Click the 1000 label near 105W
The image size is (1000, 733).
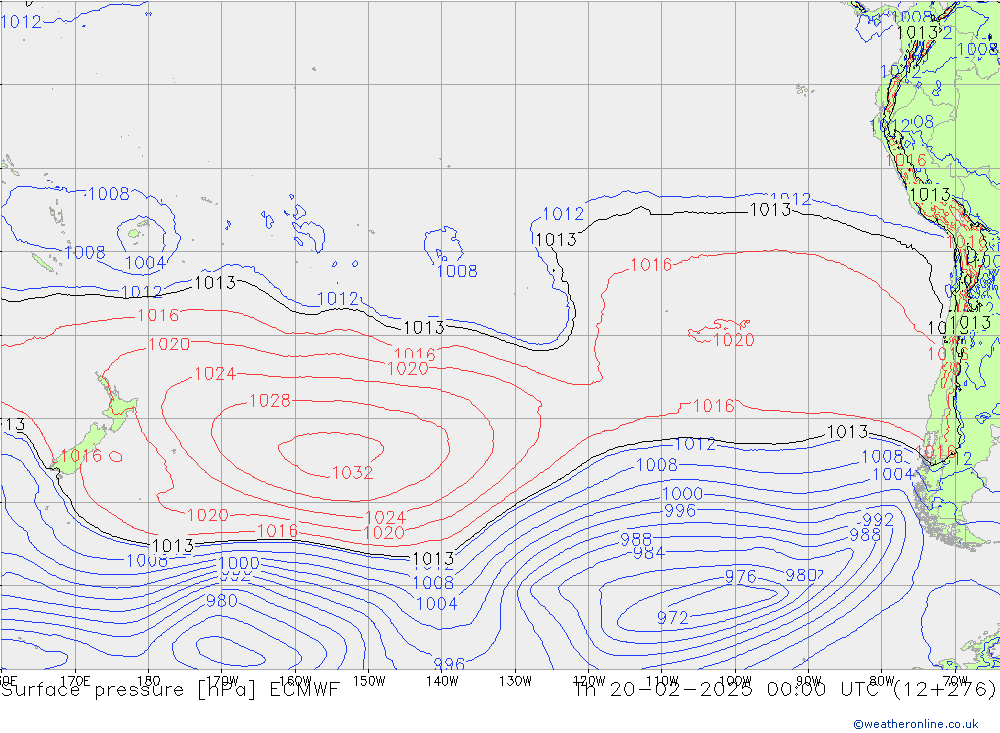tap(682, 494)
